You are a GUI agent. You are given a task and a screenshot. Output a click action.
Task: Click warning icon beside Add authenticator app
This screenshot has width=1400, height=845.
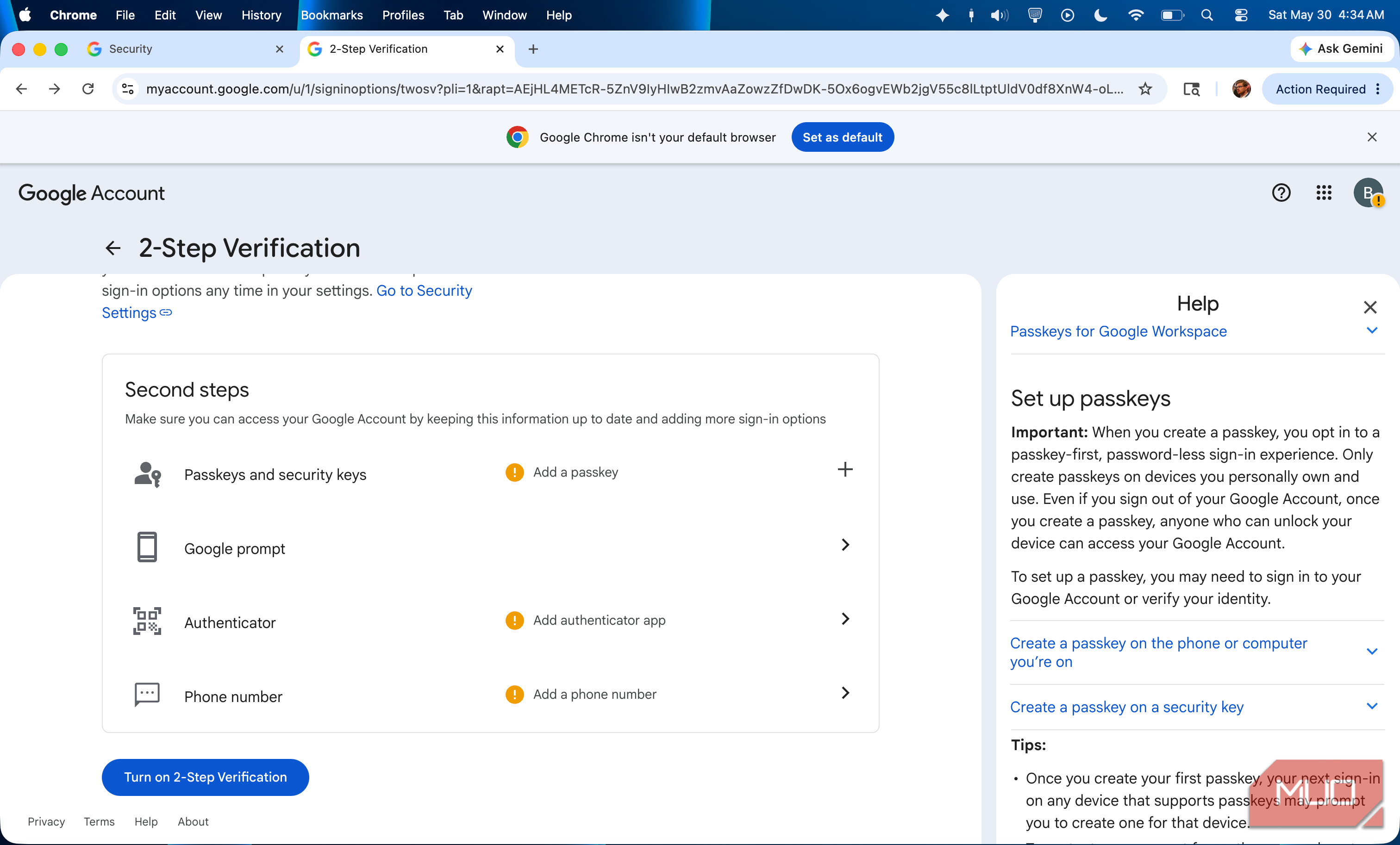514,620
